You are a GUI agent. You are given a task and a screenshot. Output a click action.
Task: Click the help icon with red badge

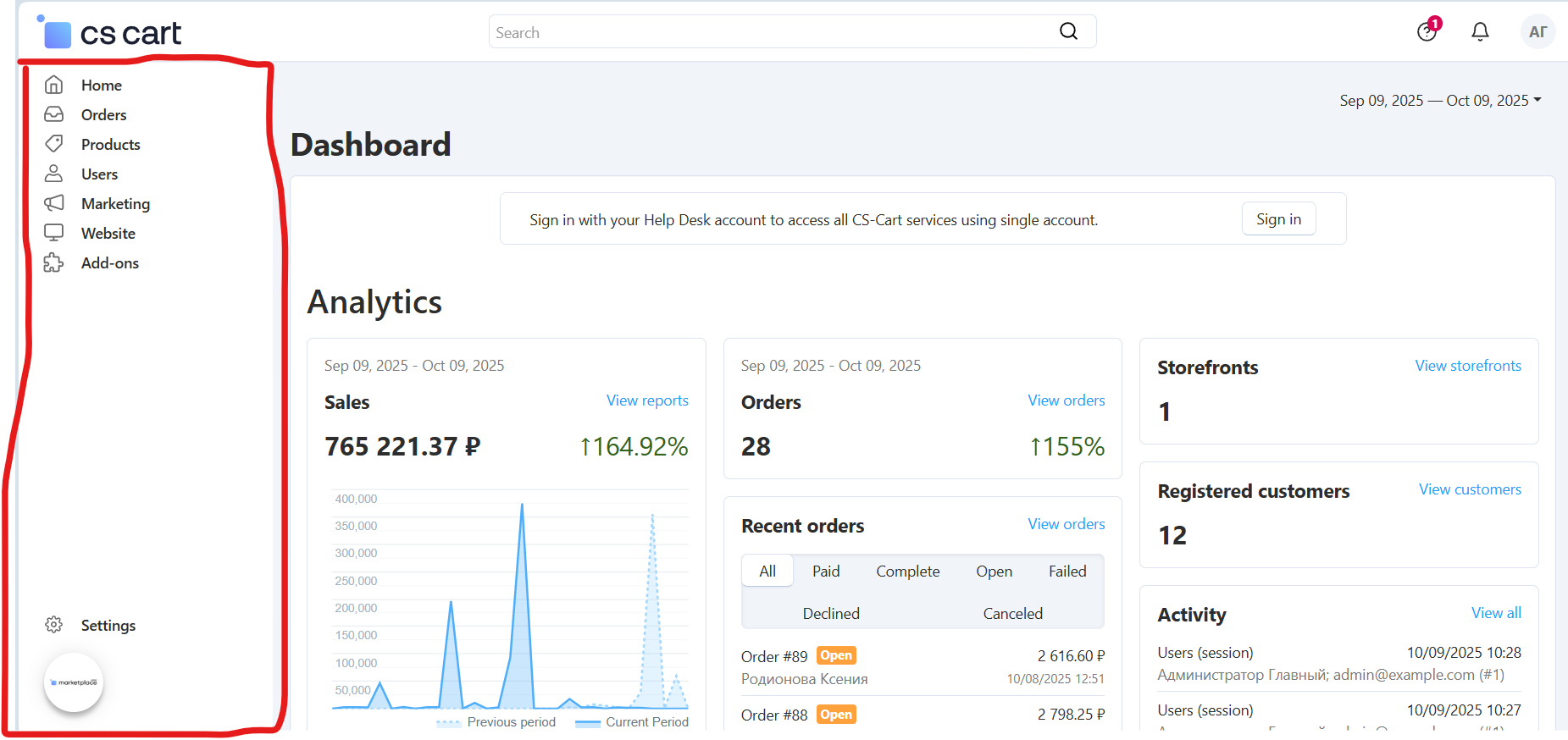click(1427, 32)
